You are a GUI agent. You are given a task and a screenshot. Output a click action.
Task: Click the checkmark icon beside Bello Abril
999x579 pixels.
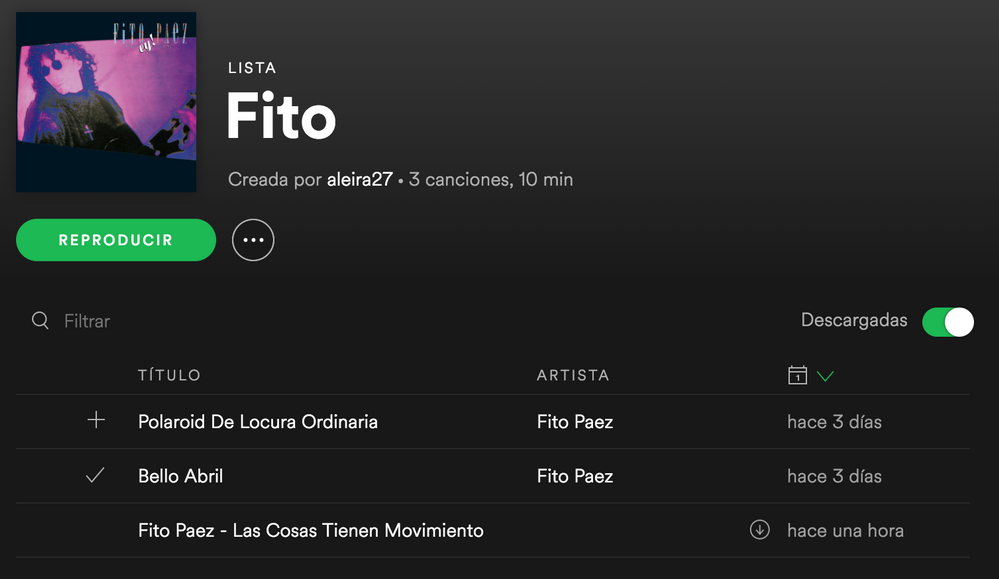pyautogui.click(x=96, y=476)
